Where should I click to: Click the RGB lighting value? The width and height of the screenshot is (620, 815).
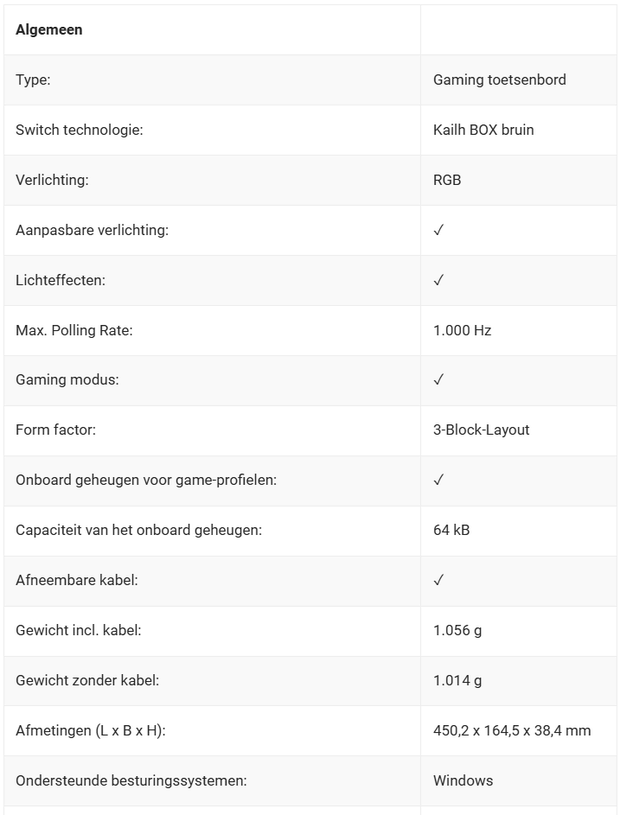tap(447, 180)
